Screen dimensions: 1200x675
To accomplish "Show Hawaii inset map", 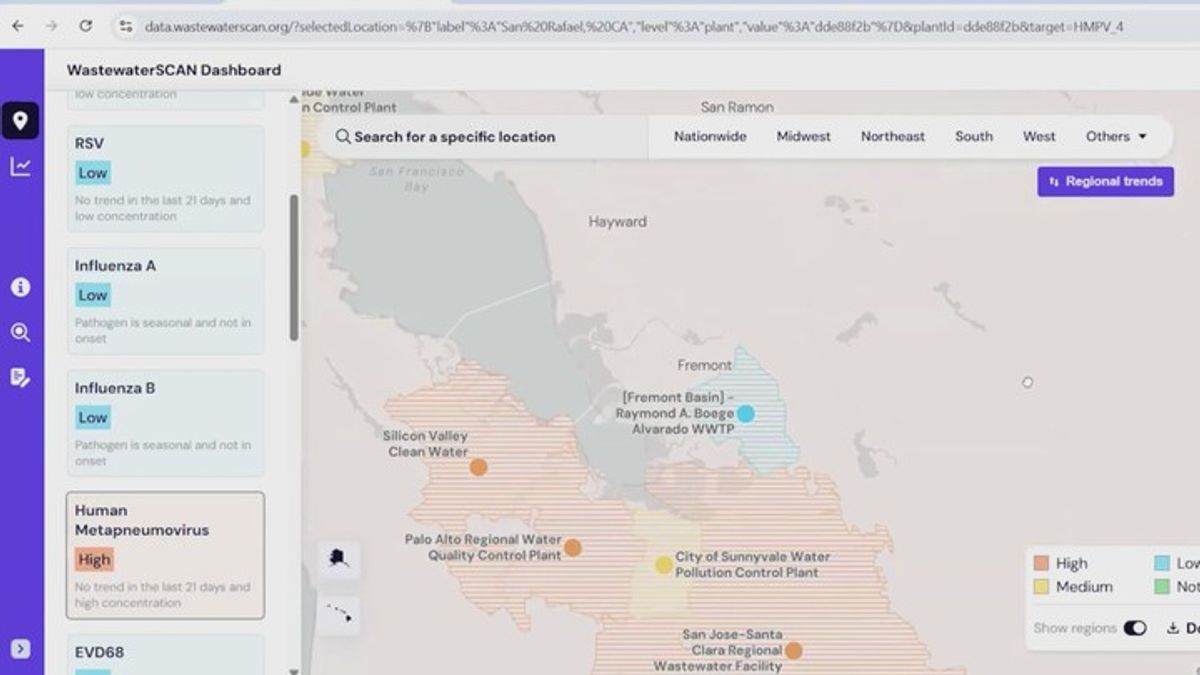I will tap(339, 614).
